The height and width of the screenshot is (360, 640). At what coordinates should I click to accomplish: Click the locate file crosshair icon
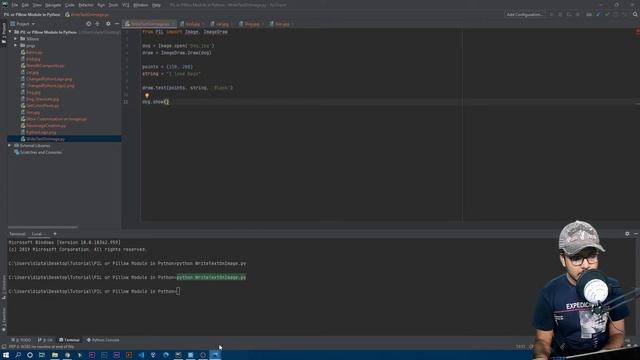[x=89, y=24]
